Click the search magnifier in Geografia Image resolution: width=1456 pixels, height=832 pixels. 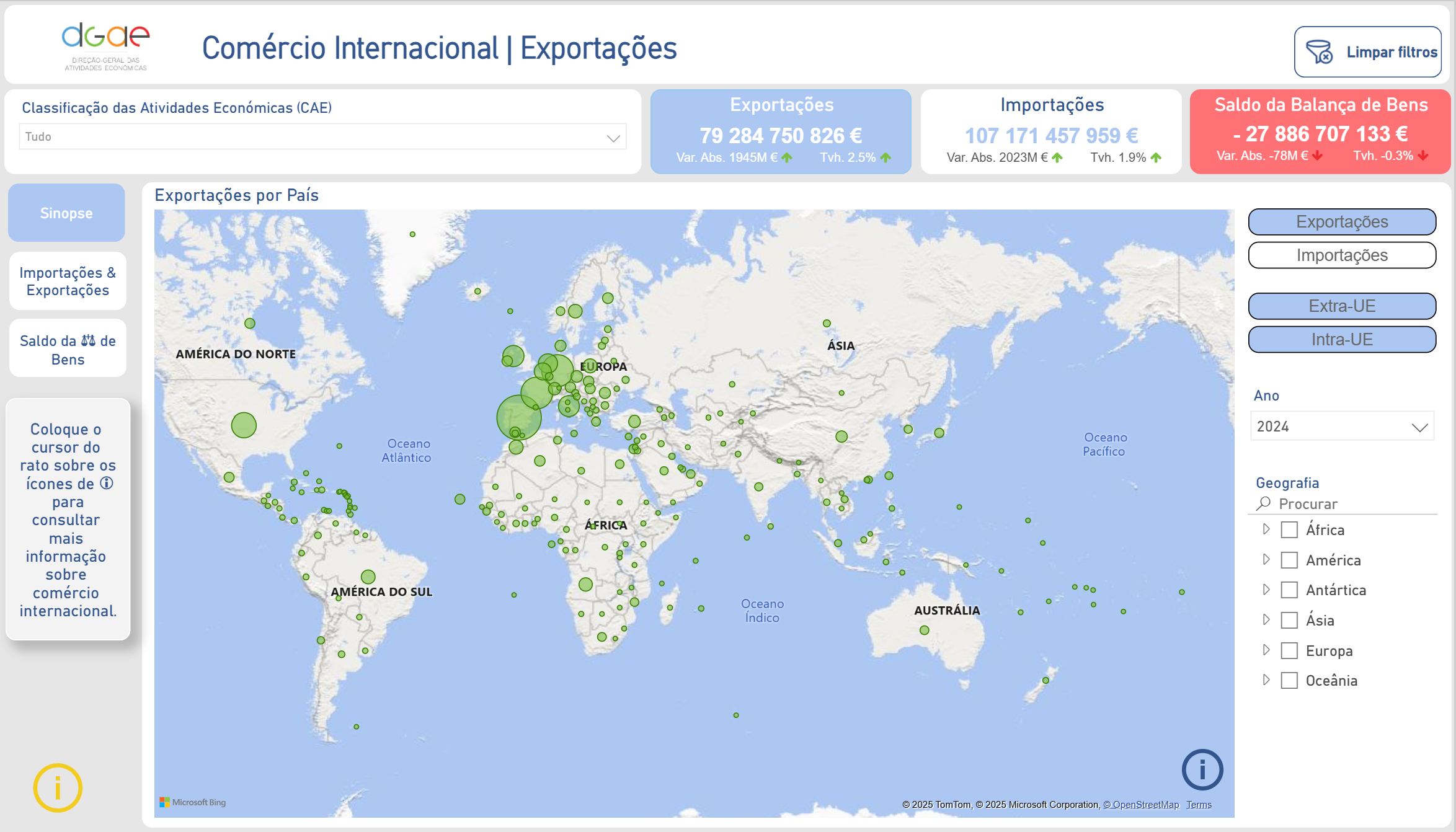coord(1263,503)
